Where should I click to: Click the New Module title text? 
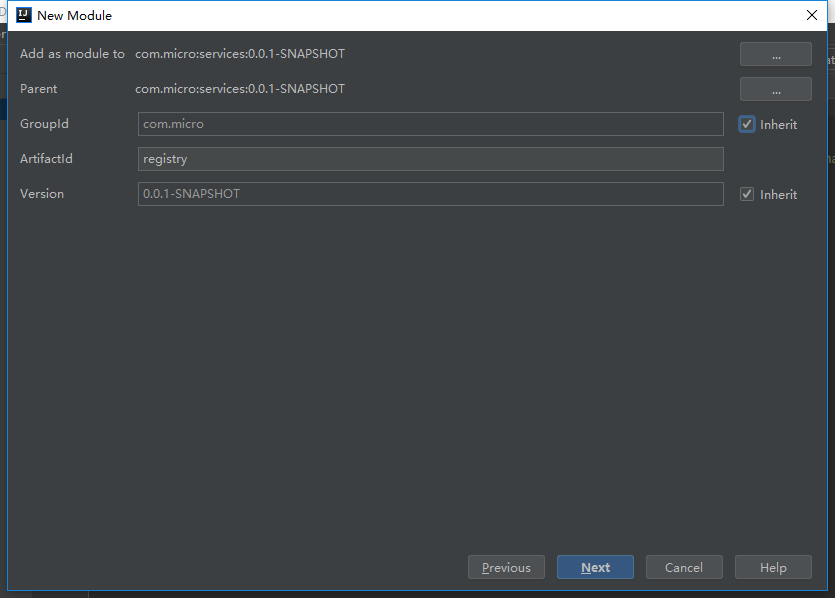click(x=75, y=15)
